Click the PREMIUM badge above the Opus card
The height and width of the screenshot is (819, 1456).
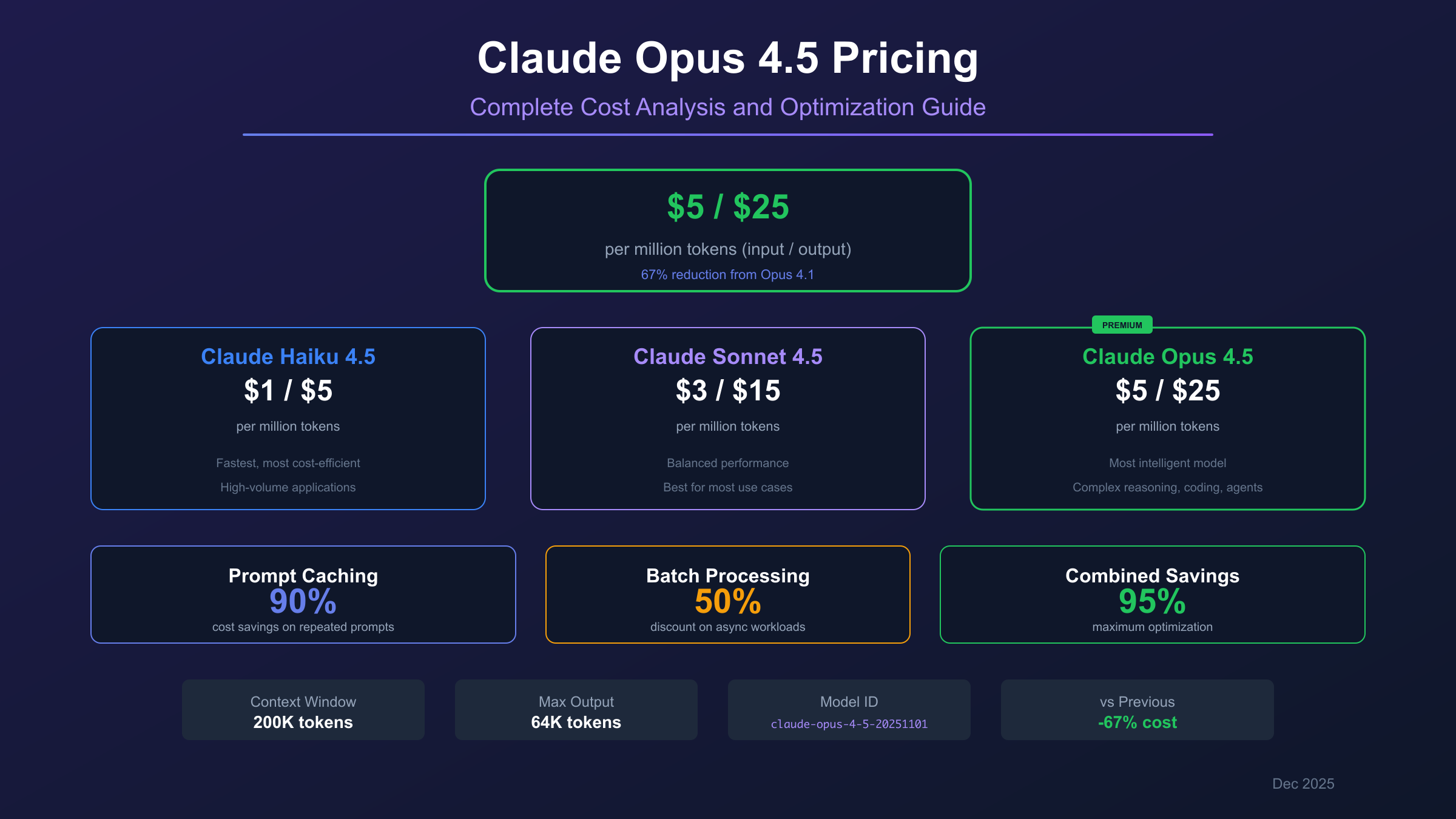[x=1122, y=325]
